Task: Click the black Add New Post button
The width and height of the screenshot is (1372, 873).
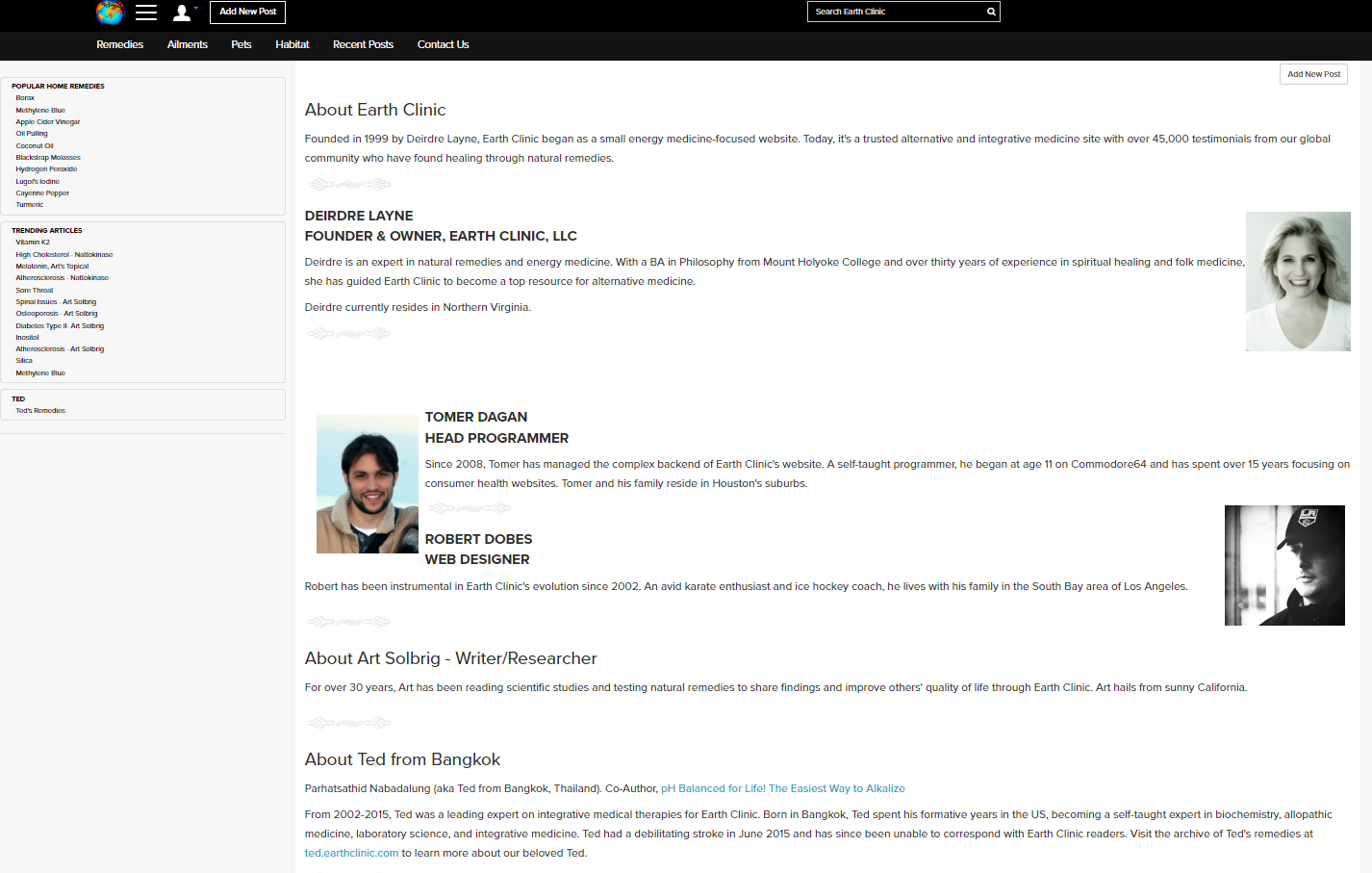Action: 247,13
